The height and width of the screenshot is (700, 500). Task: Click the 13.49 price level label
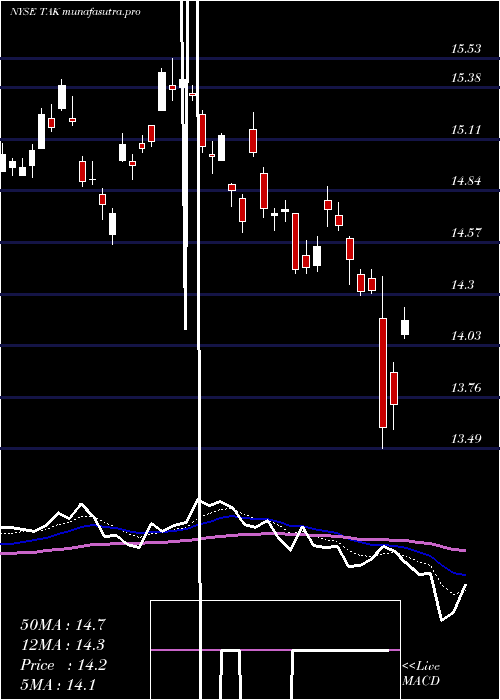pyautogui.click(x=466, y=439)
